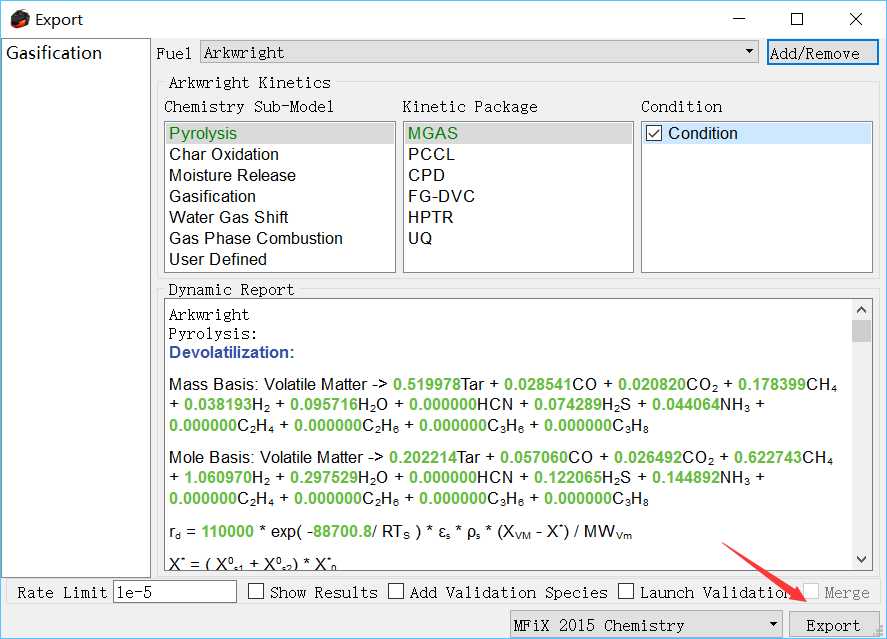The image size is (887, 639).
Task: Click the 110000 rate constant value
Action: 227,532
